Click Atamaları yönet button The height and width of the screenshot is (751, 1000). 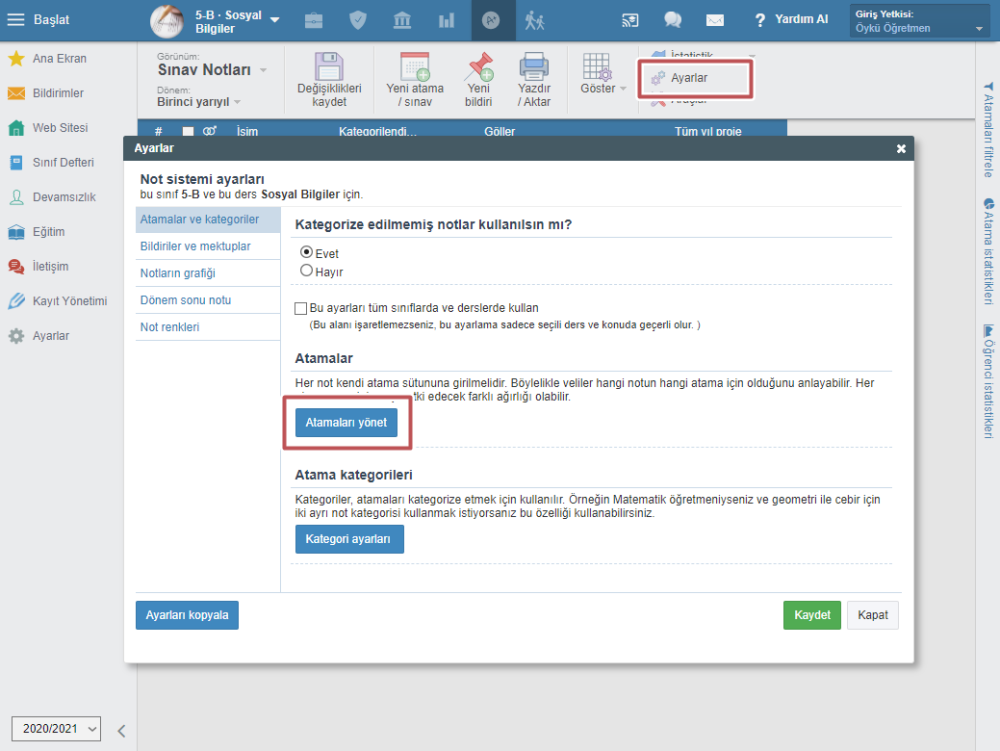click(x=346, y=423)
